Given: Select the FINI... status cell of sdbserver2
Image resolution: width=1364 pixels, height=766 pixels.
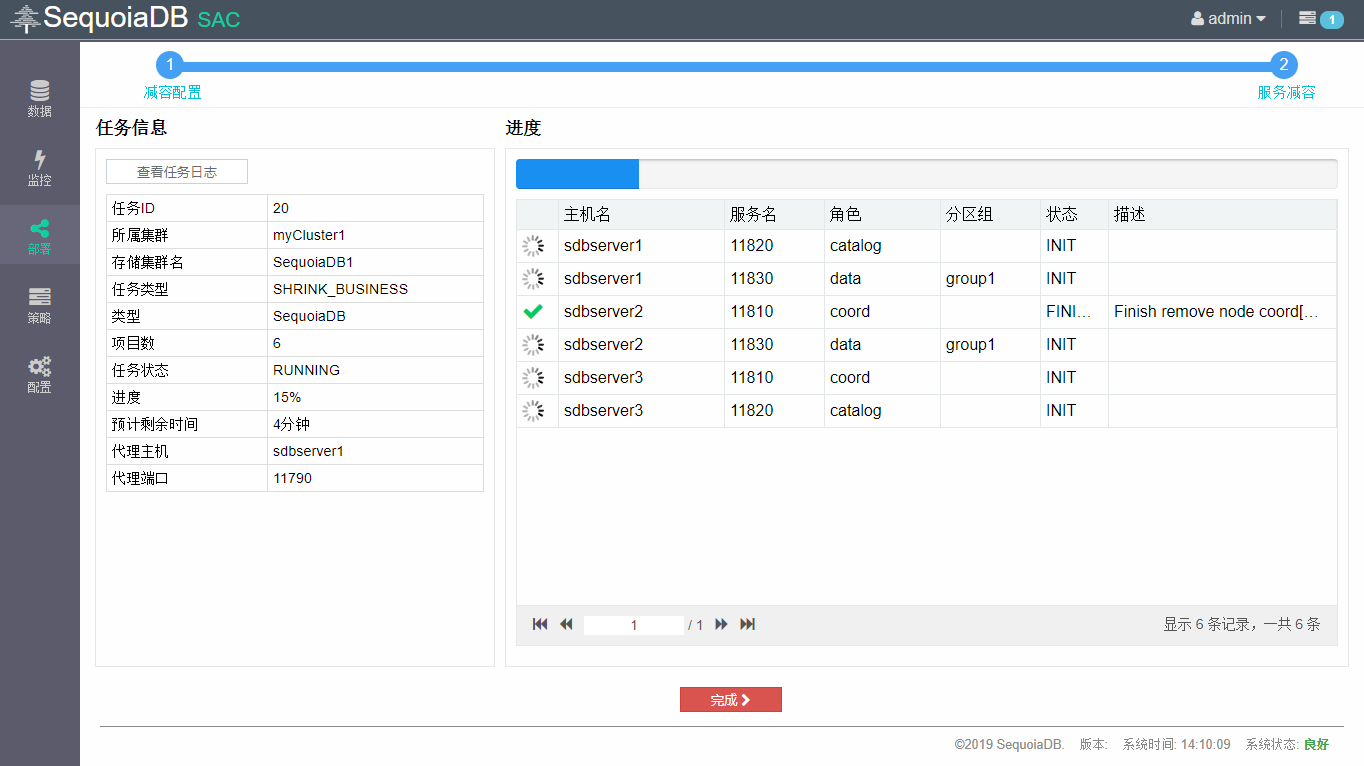Looking at the screenshot, I should tap(1074, 311).
